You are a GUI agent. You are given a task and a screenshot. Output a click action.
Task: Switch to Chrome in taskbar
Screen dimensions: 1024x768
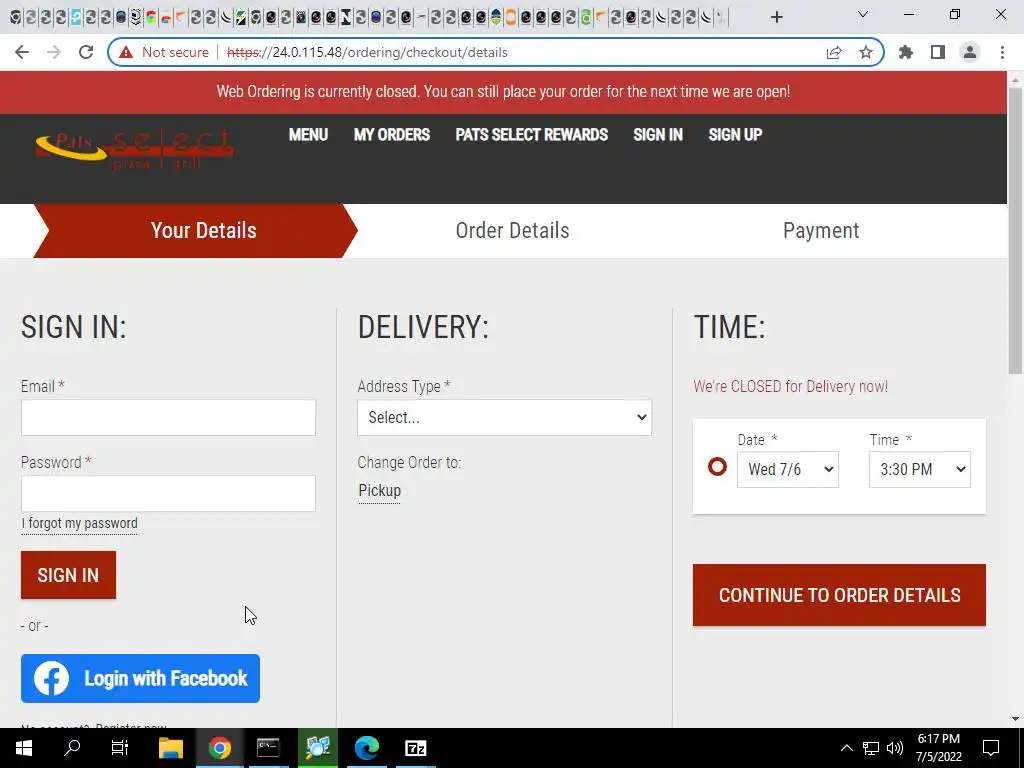click(x=219, y=748)
